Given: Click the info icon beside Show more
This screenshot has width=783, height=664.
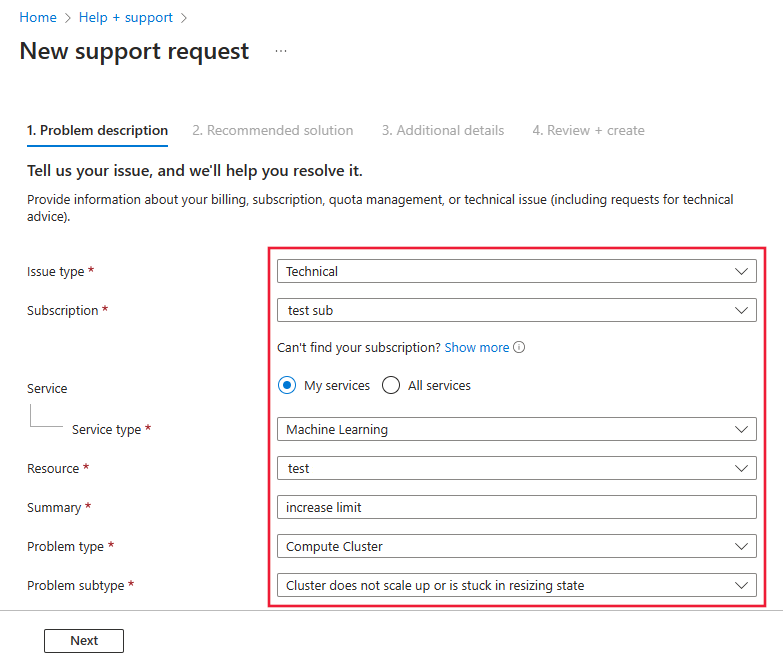Looking at the screenshot, I should click(520, 348).
